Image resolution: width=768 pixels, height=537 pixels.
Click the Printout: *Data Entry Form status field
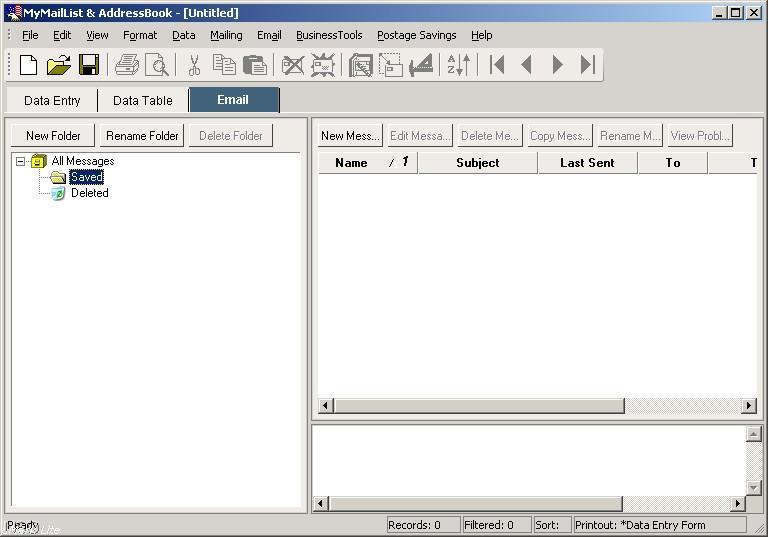pos(660,525)
